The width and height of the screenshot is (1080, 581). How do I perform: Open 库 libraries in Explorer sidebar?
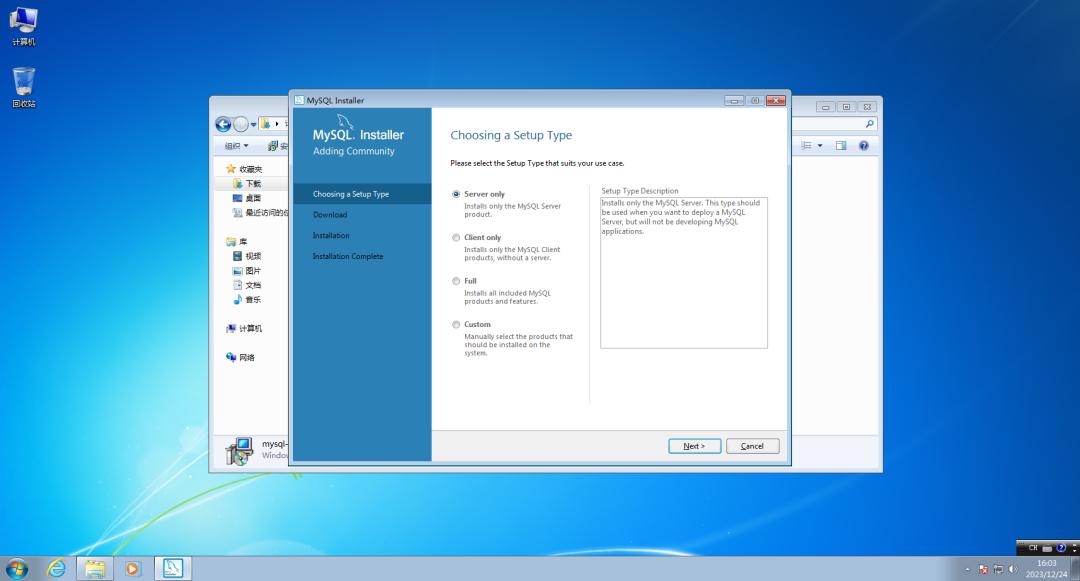point(237,242)
